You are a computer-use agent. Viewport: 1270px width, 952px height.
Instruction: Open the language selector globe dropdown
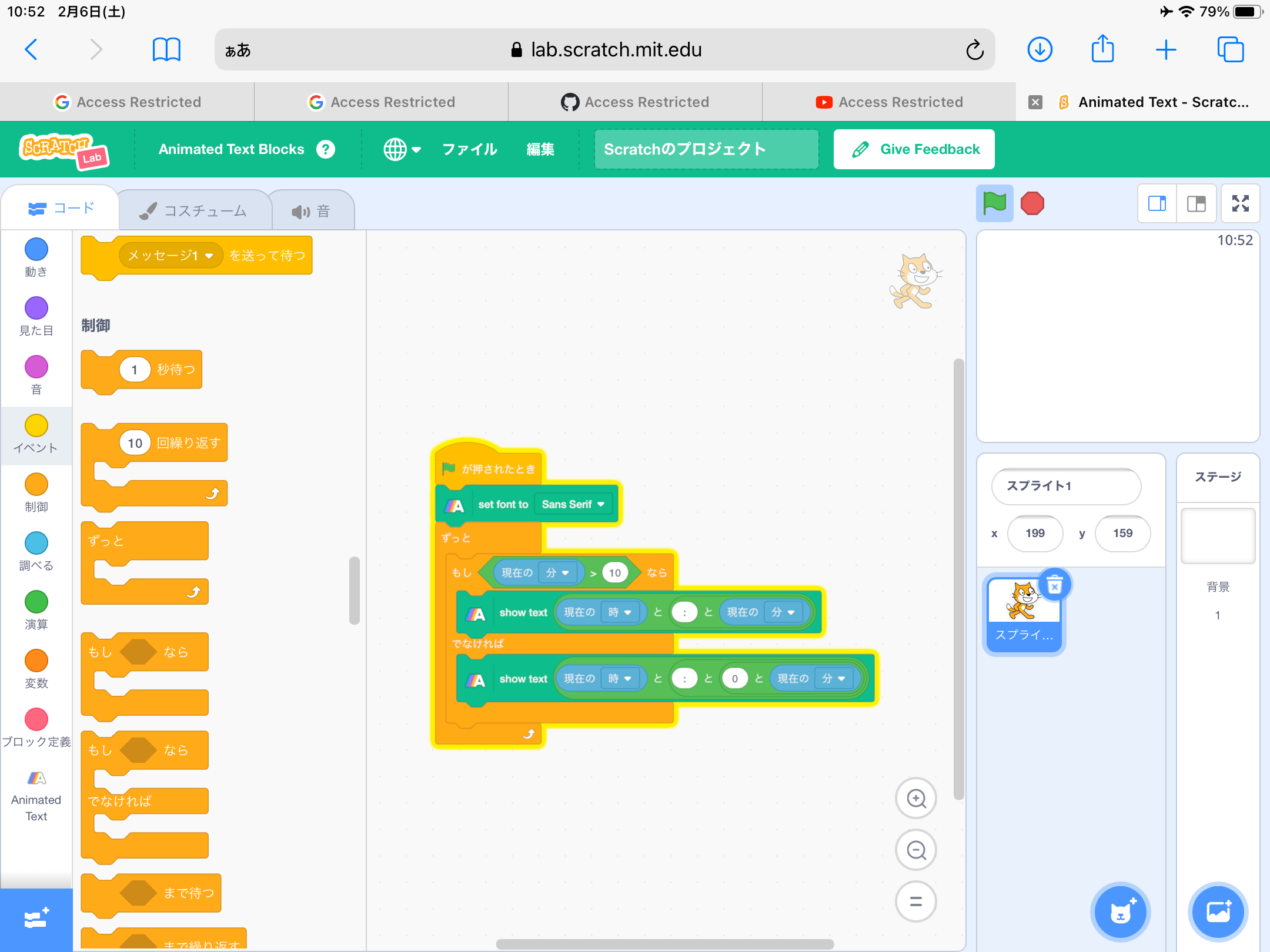point(402,149)
